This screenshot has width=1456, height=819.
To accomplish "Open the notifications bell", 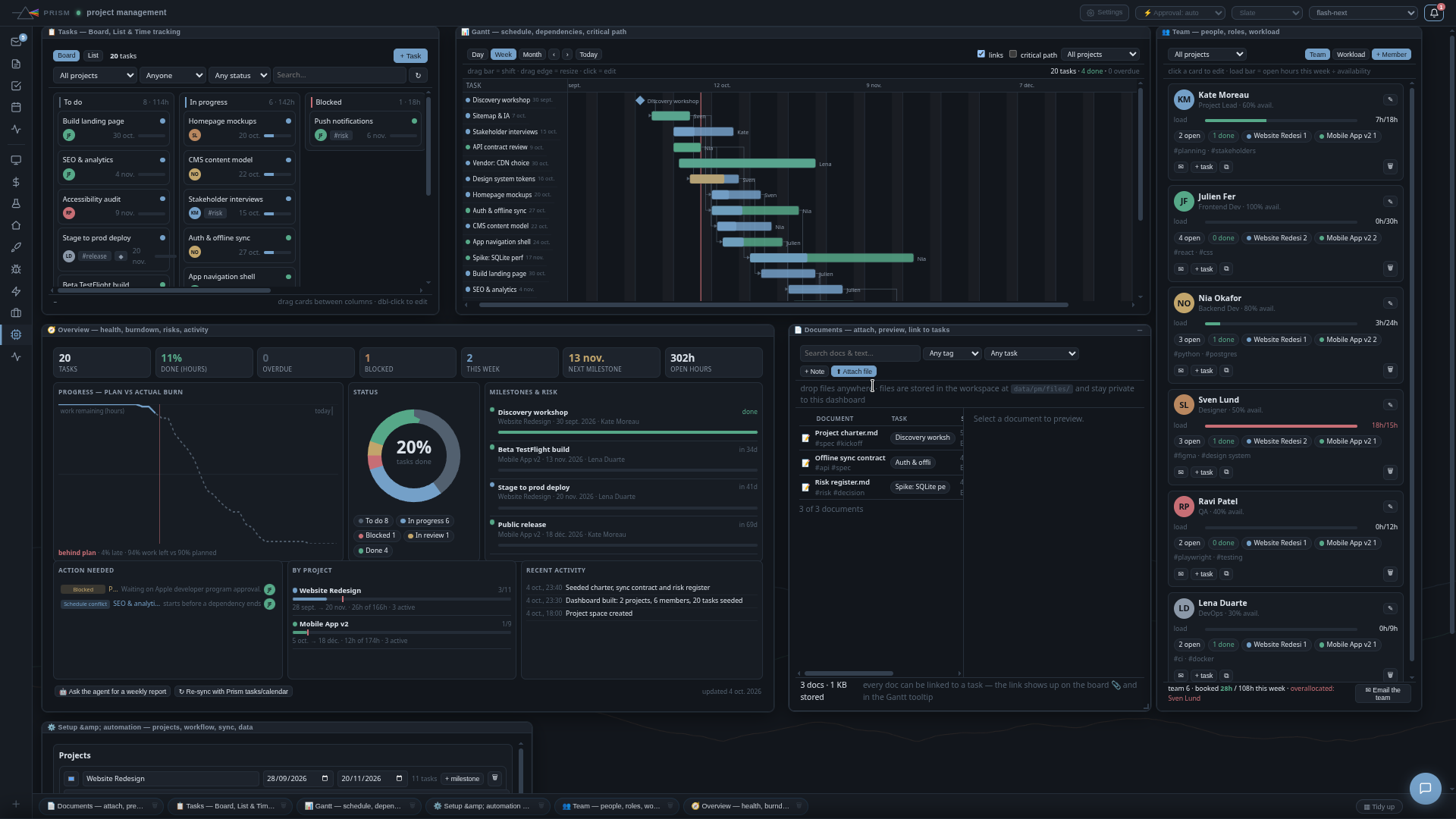I will pos(1433,13).
